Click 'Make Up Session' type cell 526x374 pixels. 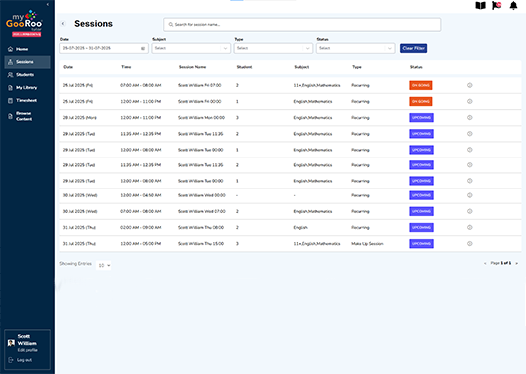tap(367, 244)
